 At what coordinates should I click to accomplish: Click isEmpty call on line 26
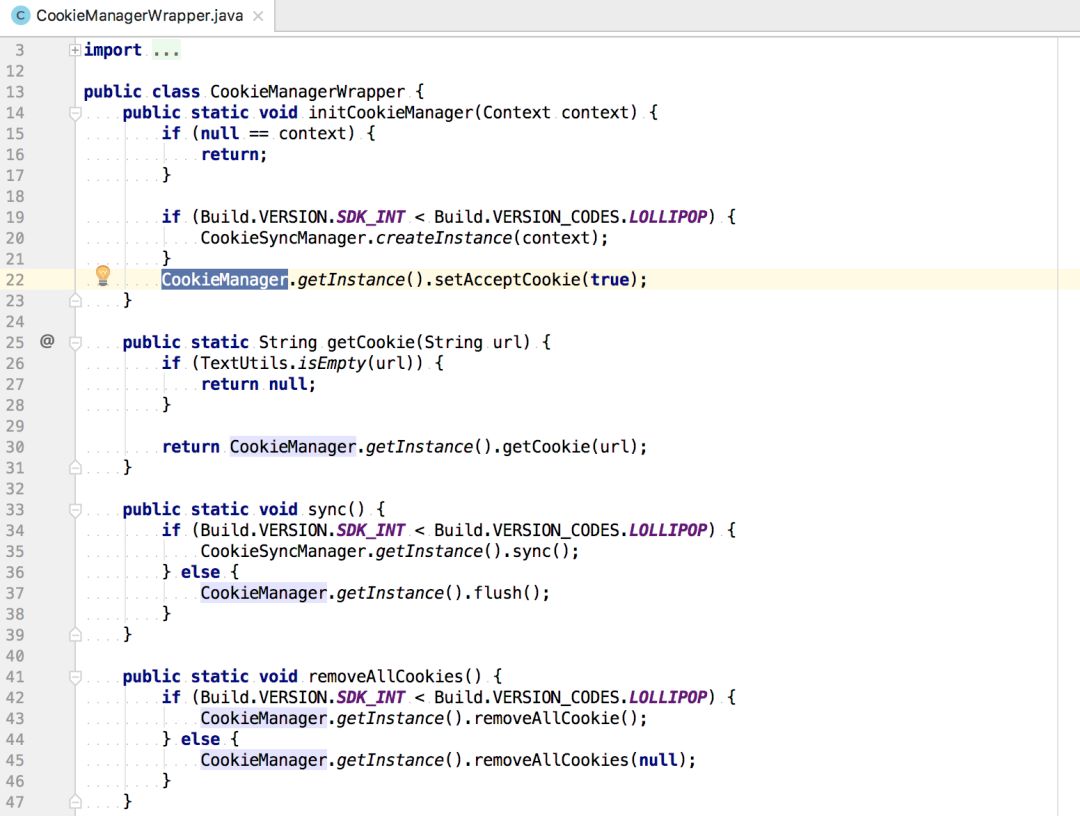[332, 363]
